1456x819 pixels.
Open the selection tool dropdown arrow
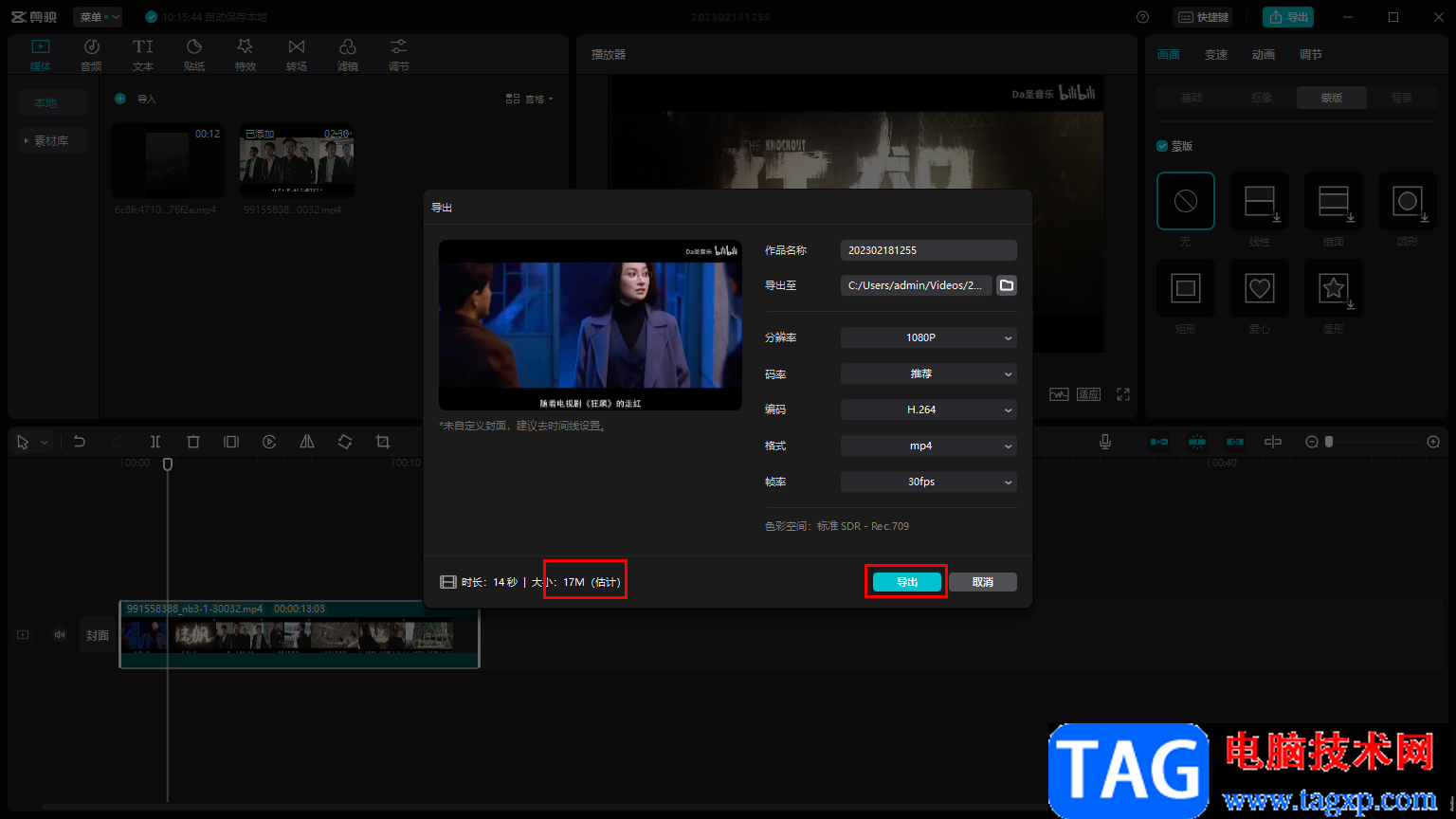tap(45, 443)
